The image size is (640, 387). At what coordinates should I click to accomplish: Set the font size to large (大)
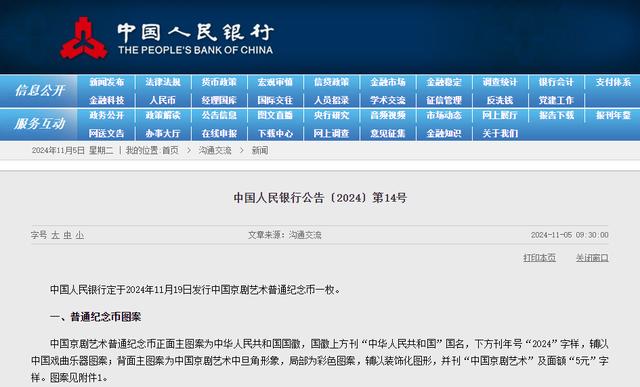56,235
